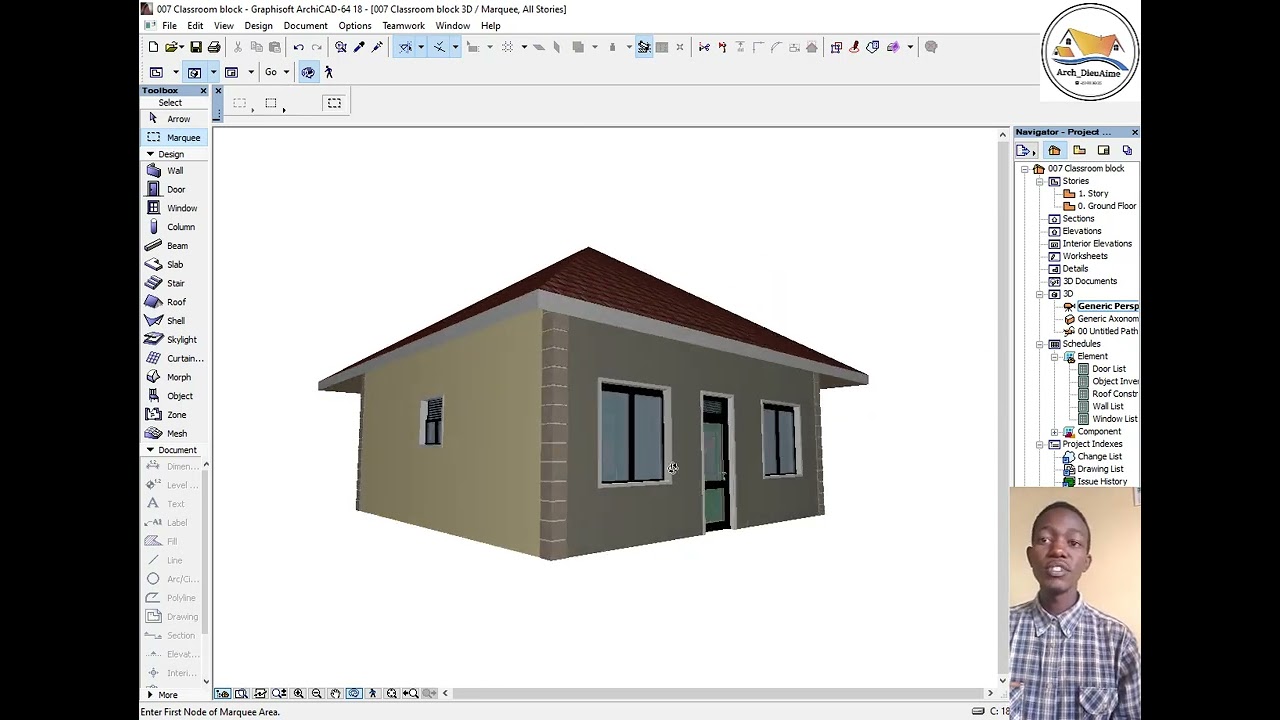Screen dimensions: 1280x720
Task: Open the Design menu
Action: 258,26
